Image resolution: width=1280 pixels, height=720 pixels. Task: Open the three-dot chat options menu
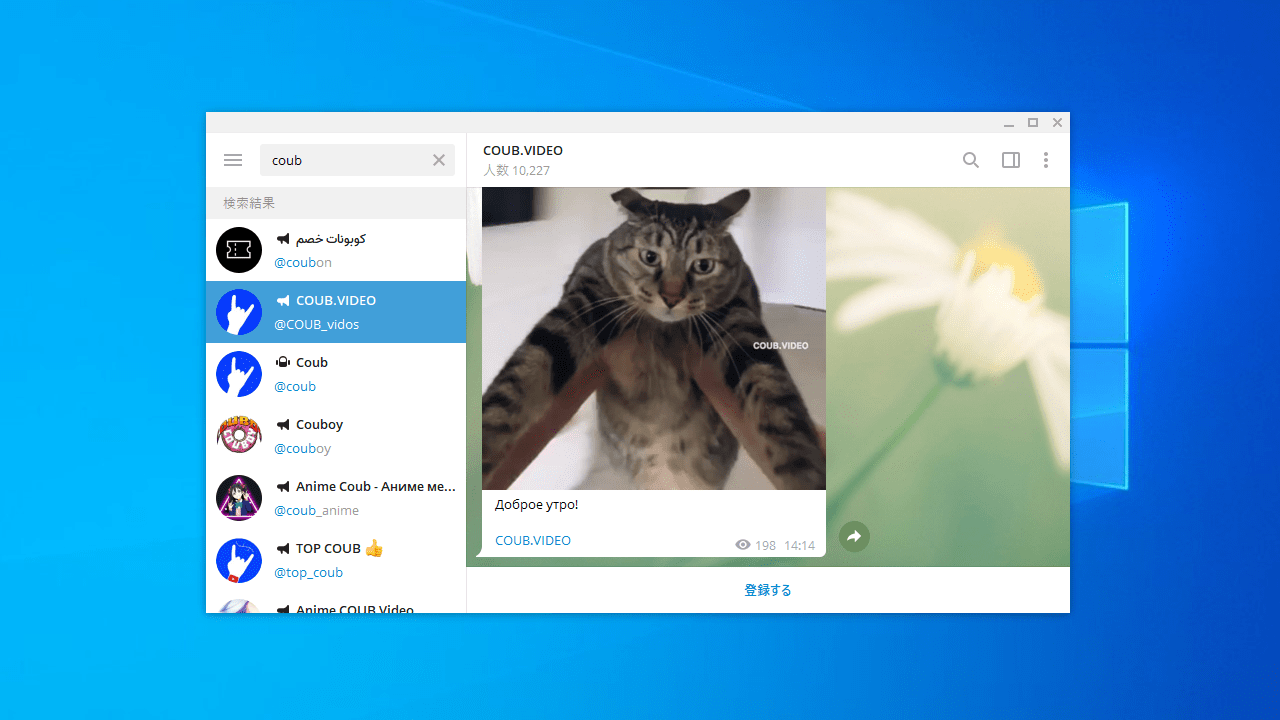click(1046, 160)
